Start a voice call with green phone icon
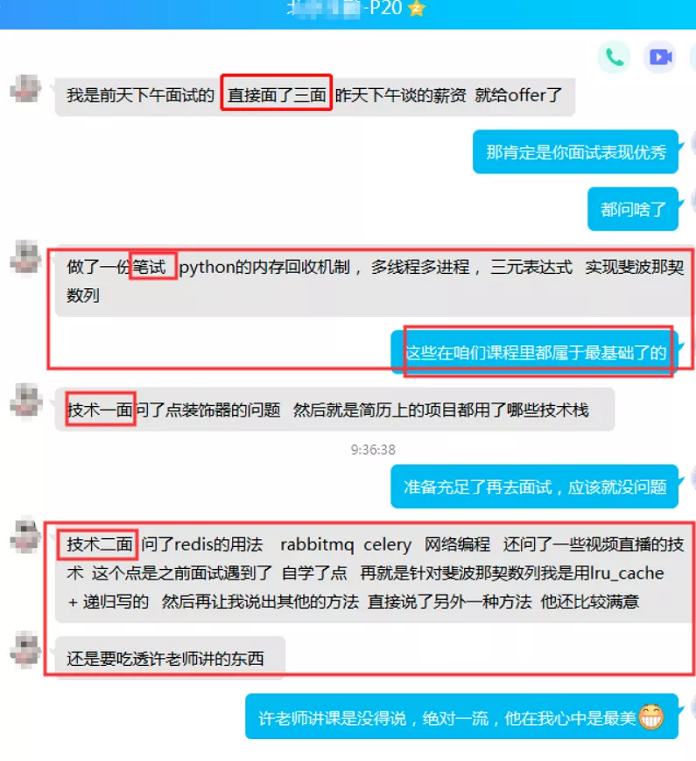Viewport: 696px width, 761px height. tap(614, 57)
